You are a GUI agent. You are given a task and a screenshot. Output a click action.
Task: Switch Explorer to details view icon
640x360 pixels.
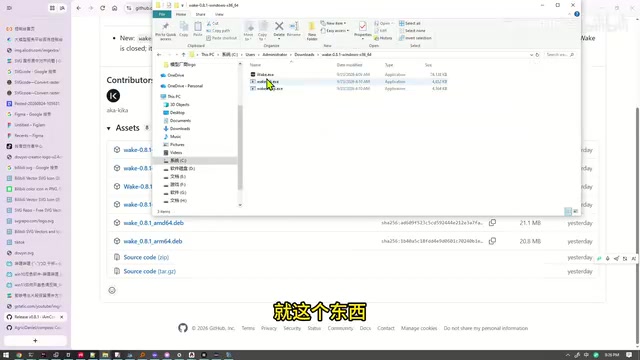(x=568, y=211)
